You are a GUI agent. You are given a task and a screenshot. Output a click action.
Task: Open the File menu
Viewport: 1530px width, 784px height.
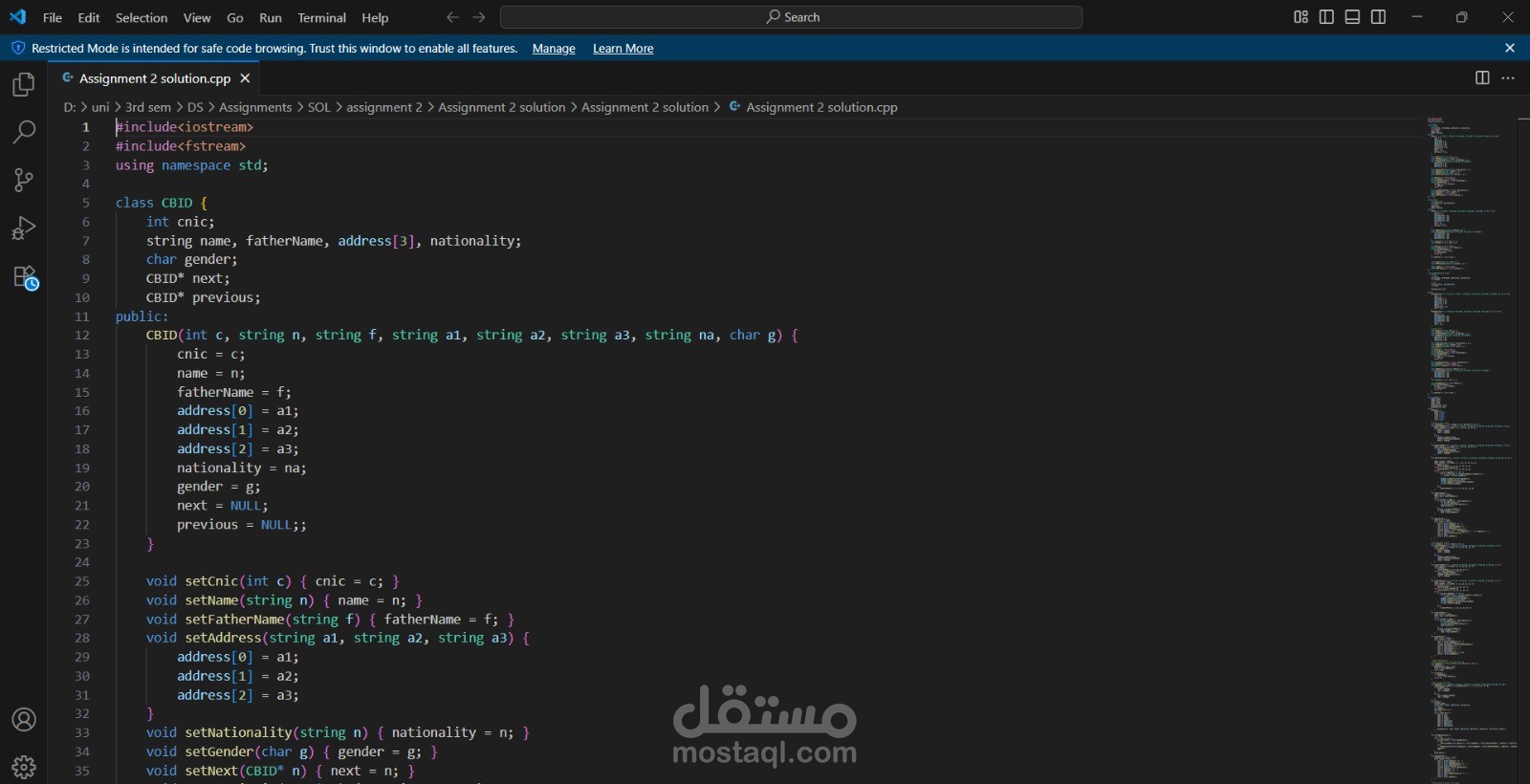pyautogui.click(x=53, y=17)
